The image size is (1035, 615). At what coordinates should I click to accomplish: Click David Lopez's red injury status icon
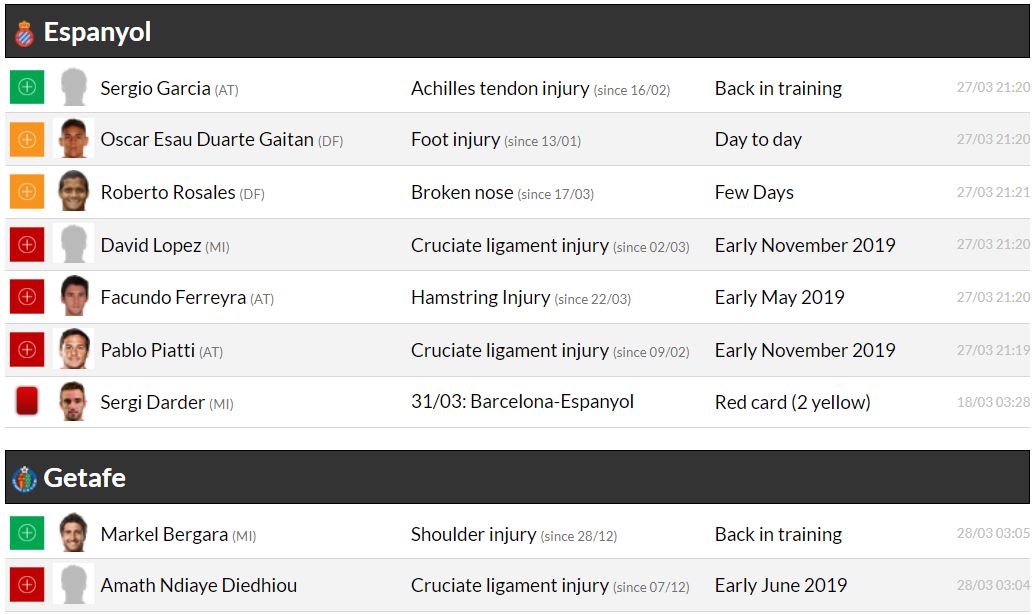pos(27,245)
